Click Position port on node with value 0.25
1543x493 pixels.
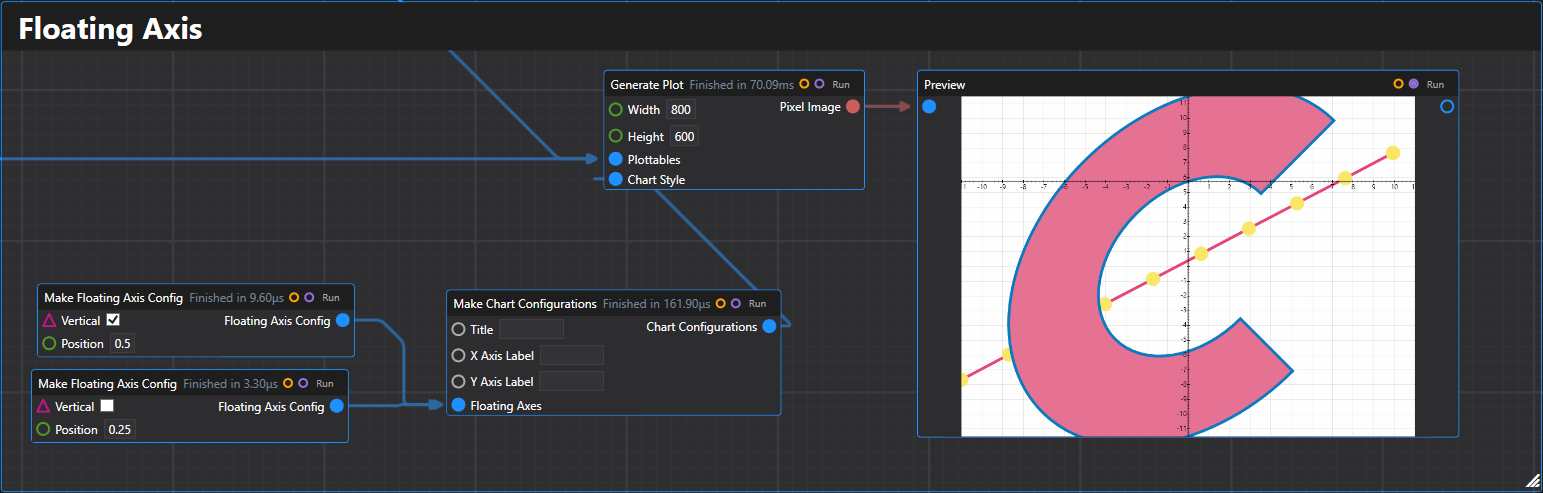click(43, 429)
